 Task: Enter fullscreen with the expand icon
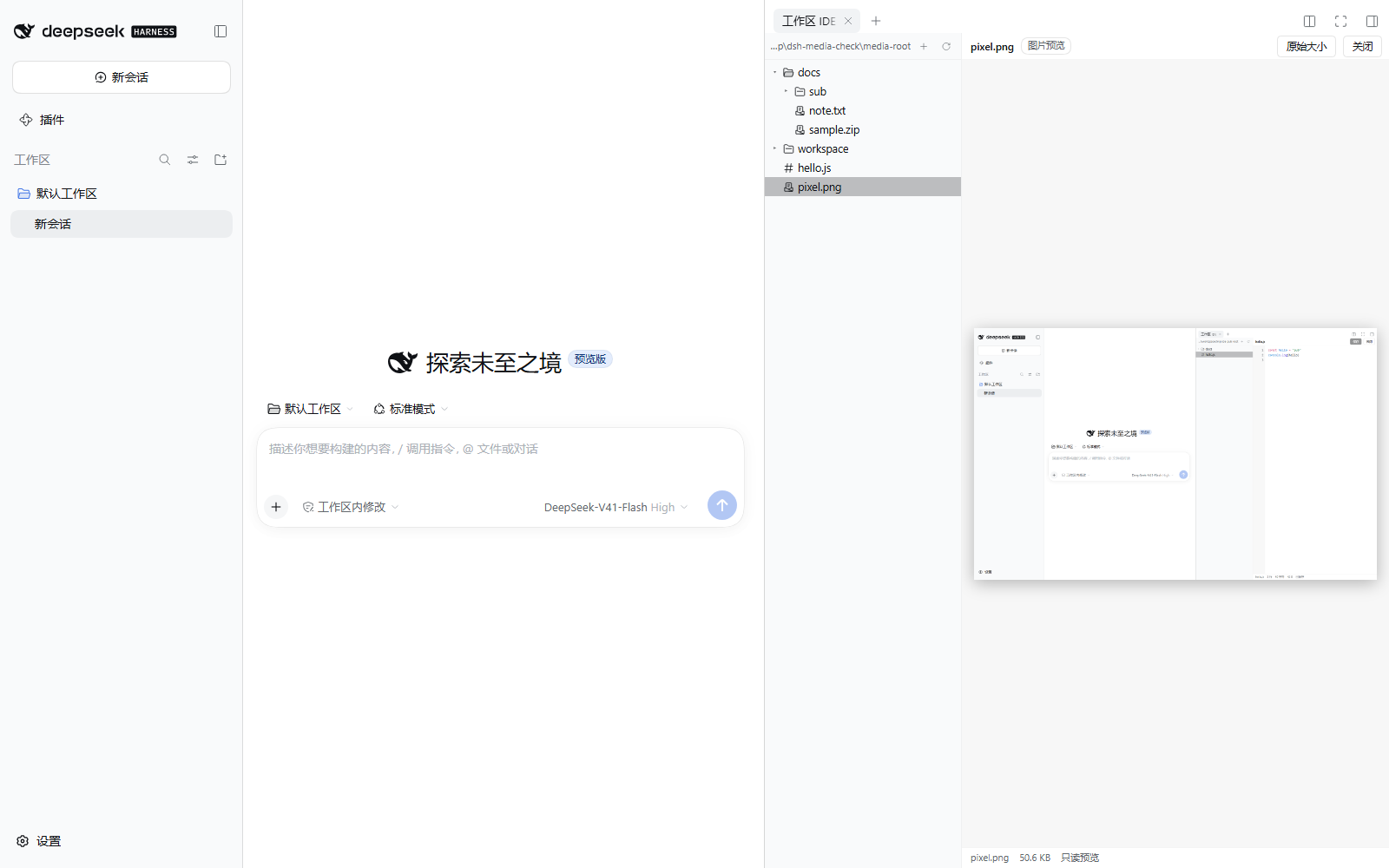tap(1341, 21)
